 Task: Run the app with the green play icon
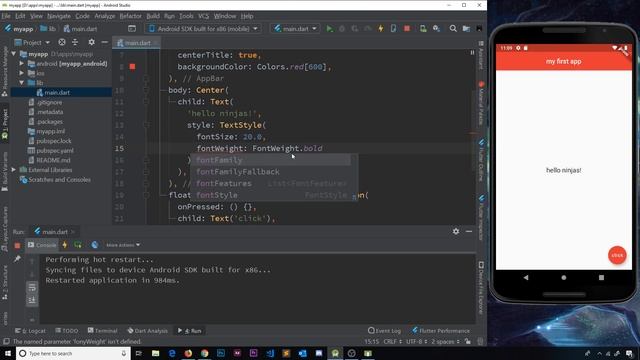click(x=329, y=29)
